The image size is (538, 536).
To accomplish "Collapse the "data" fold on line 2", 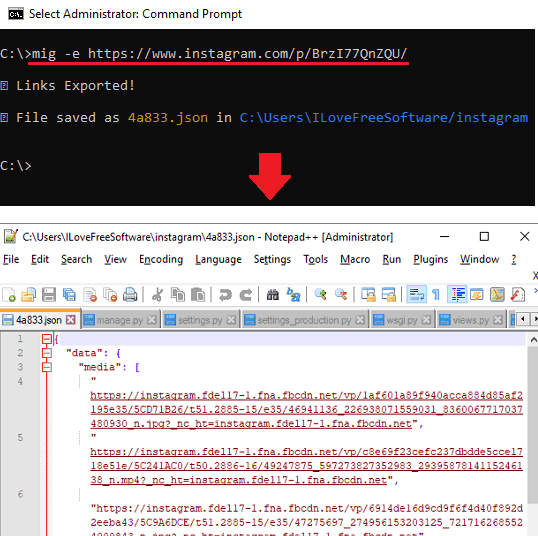I will tap(47, 353).
